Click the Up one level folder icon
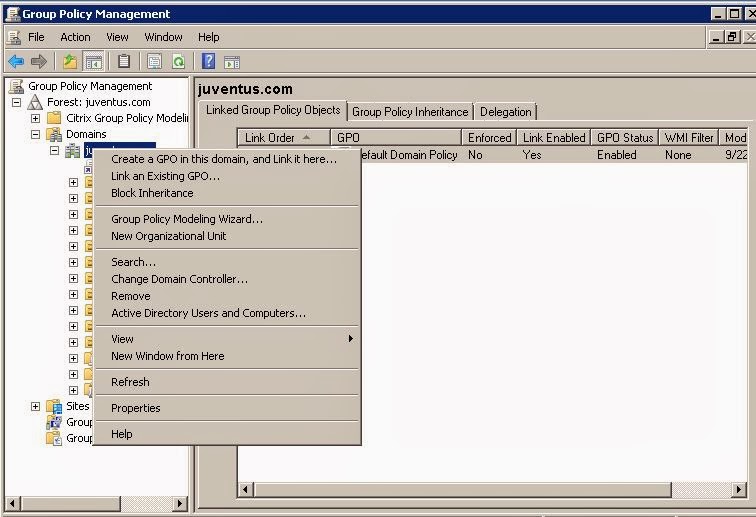 tap(70, 62)
